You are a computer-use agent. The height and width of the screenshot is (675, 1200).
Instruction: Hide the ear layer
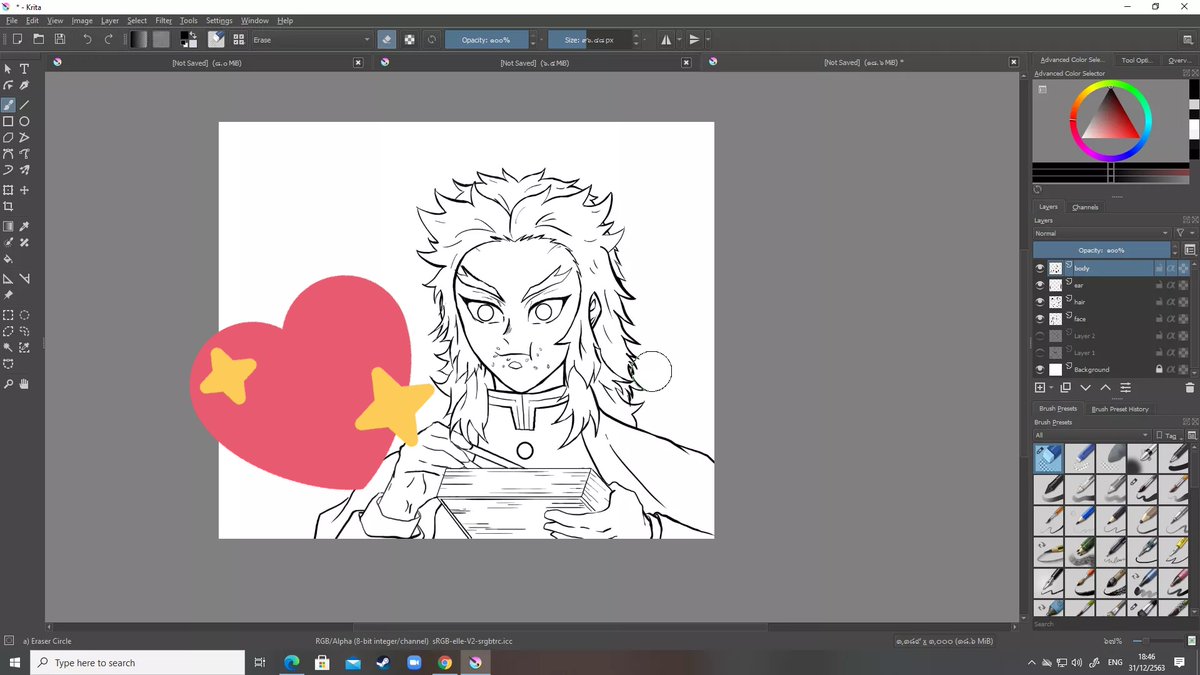click(x=1040, y=285)
